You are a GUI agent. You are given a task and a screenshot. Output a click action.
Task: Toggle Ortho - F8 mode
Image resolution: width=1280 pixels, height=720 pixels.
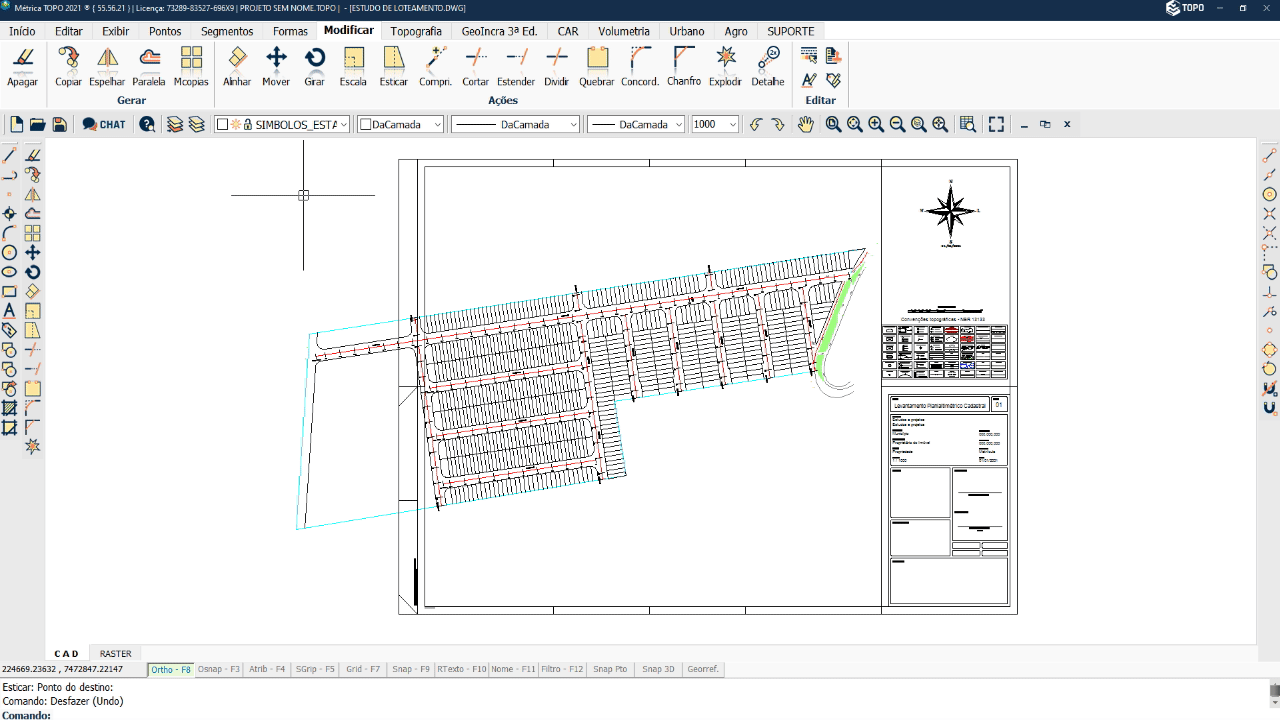170,669
